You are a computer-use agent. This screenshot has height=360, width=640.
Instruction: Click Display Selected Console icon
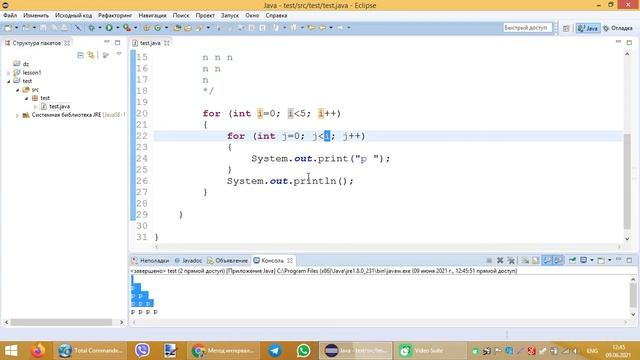click(x=584, y=260)
